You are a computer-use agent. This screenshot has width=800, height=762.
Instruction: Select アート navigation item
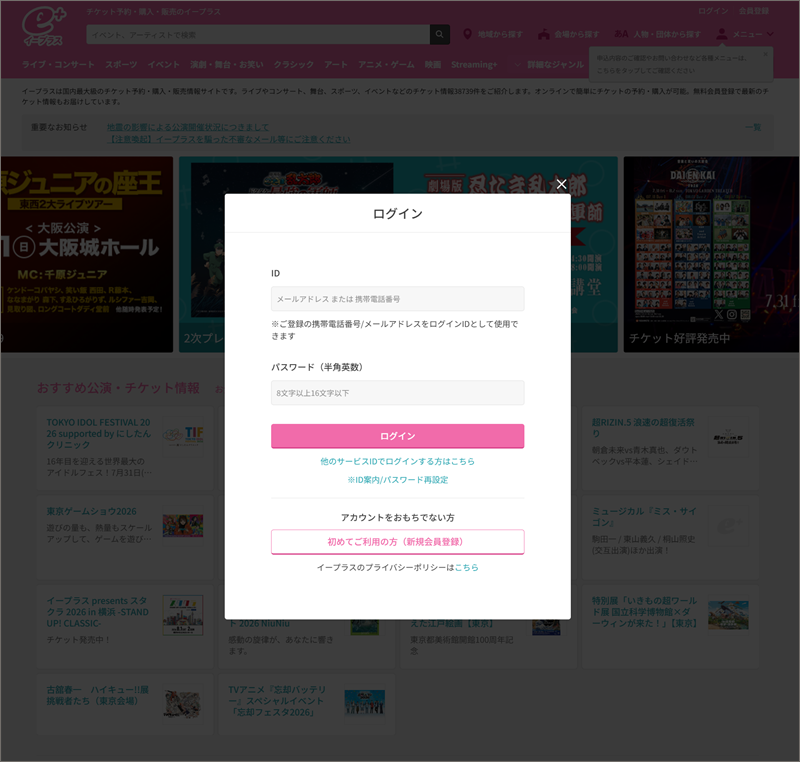[336, 64]
